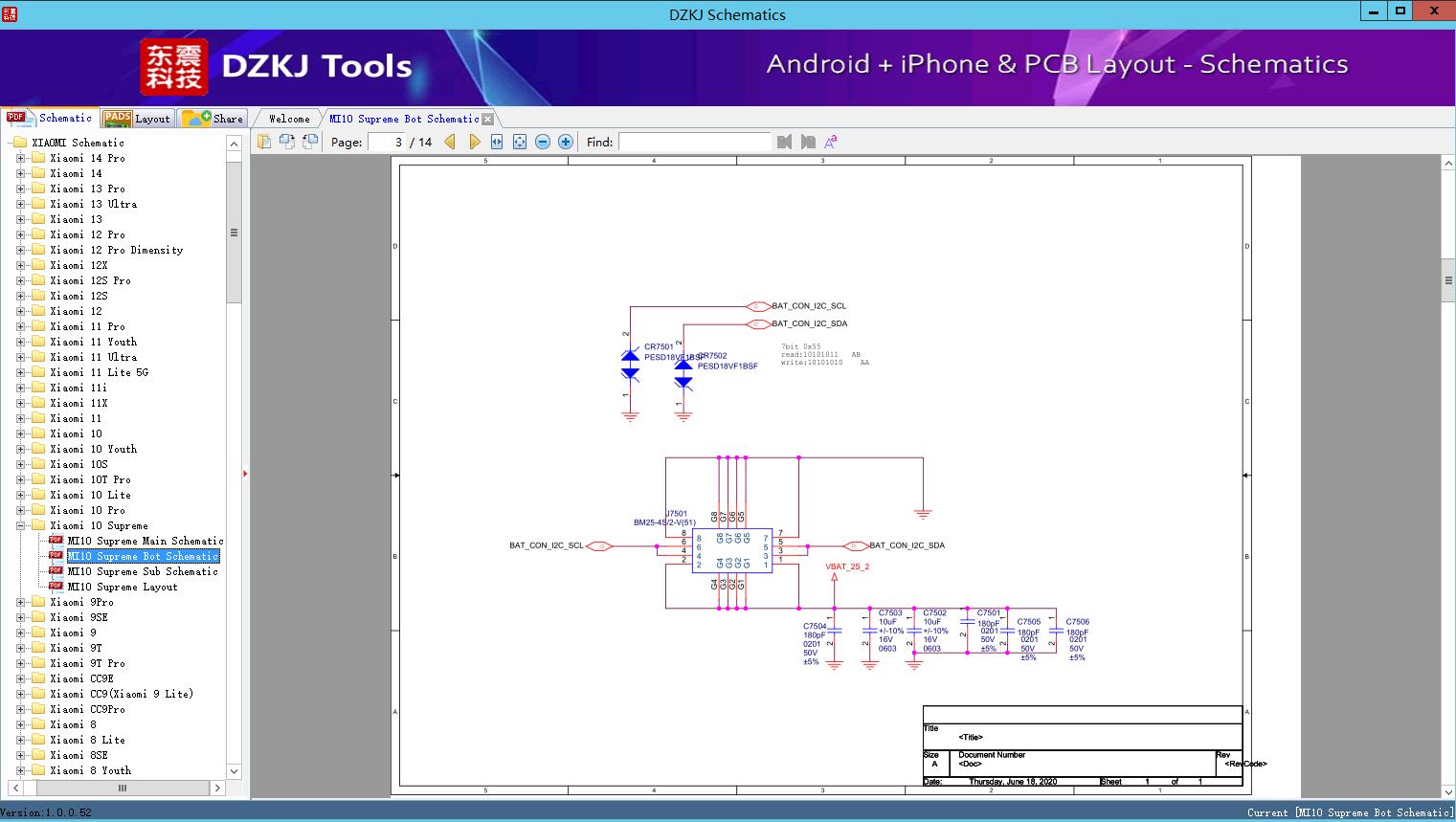
Task: Select Xiaomi 8 Lite in the tree
Action: [87, 740]
